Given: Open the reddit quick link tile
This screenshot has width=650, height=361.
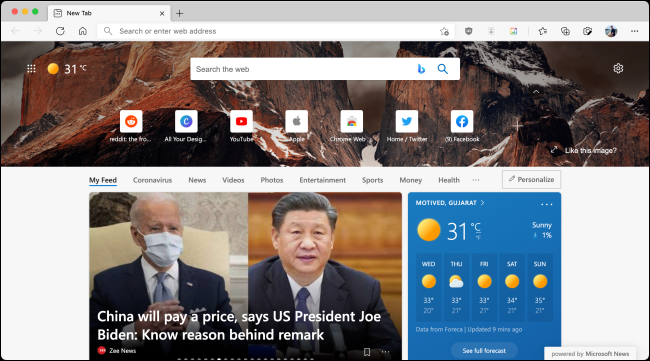Looking at the screenshot, I should click(x=131, y=121).
